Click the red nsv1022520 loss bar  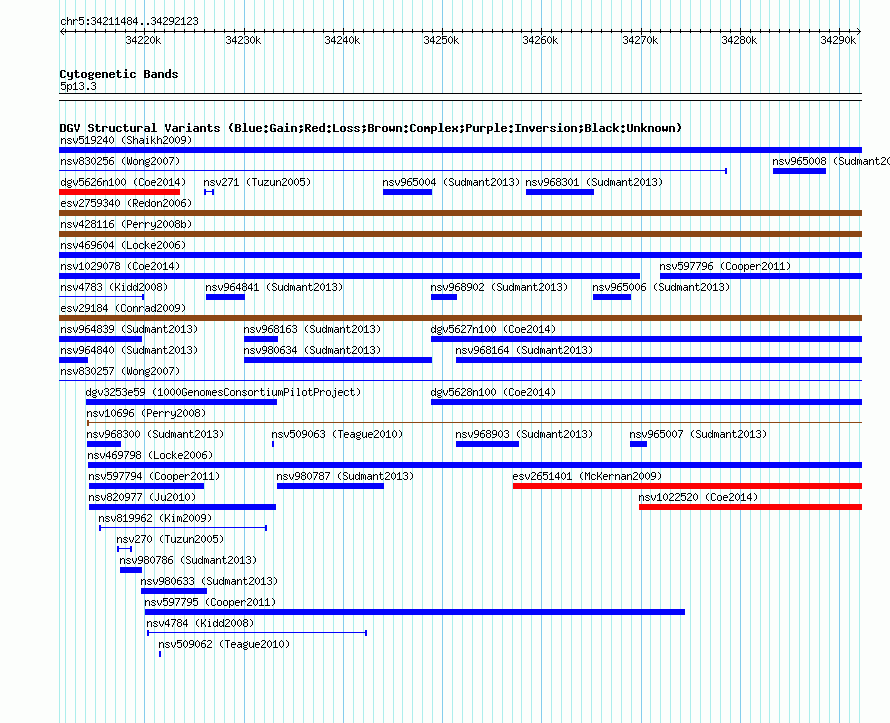coord(750,507)
